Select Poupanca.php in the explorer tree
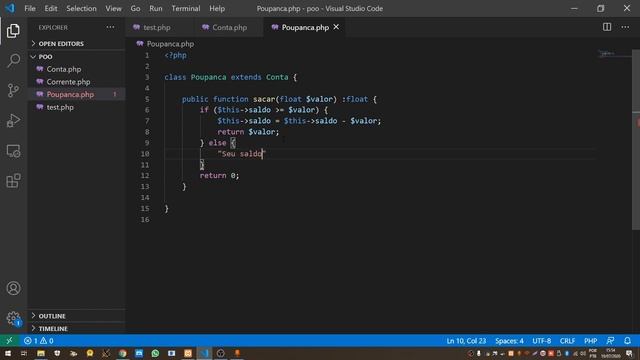Viewport: 640px width, 360px height. (x=76, y=94)
